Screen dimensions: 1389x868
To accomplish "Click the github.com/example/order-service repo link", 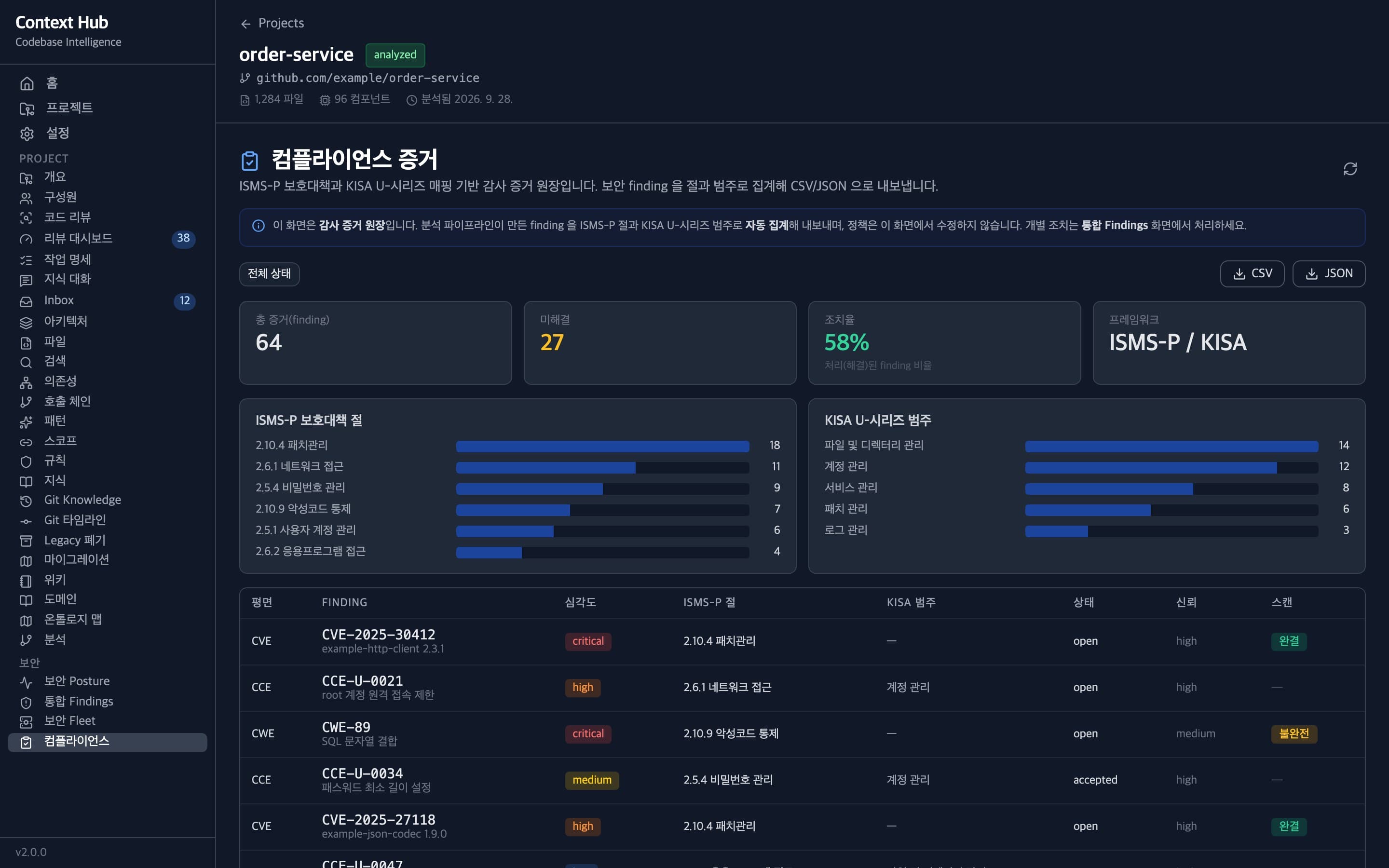I will (368, 78).
